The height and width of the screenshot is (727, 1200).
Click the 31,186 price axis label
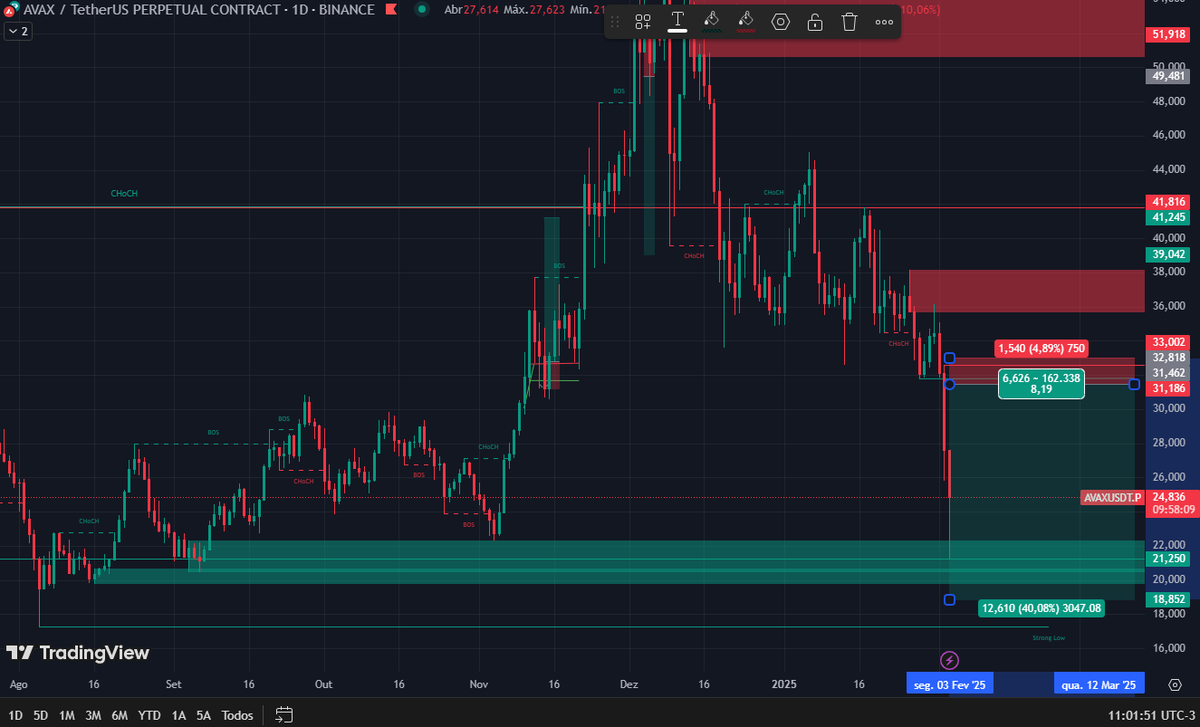point(1170,388)
